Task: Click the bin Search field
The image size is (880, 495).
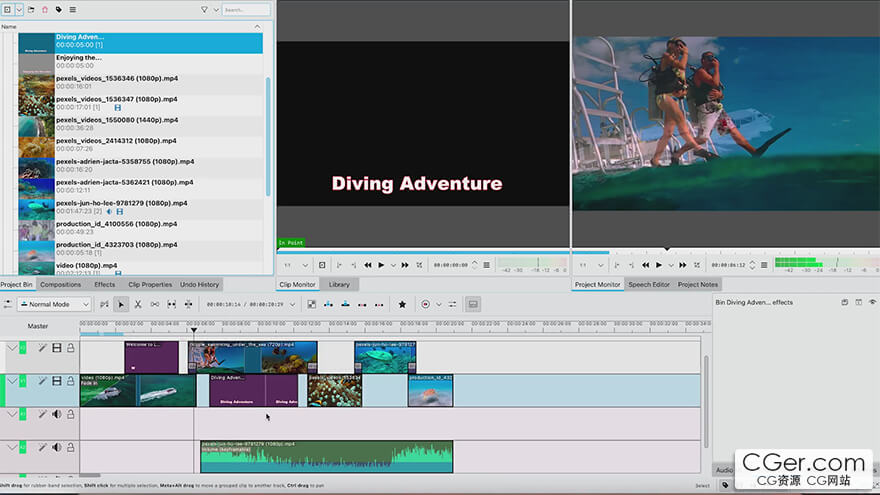Action: tap(246, 10)
